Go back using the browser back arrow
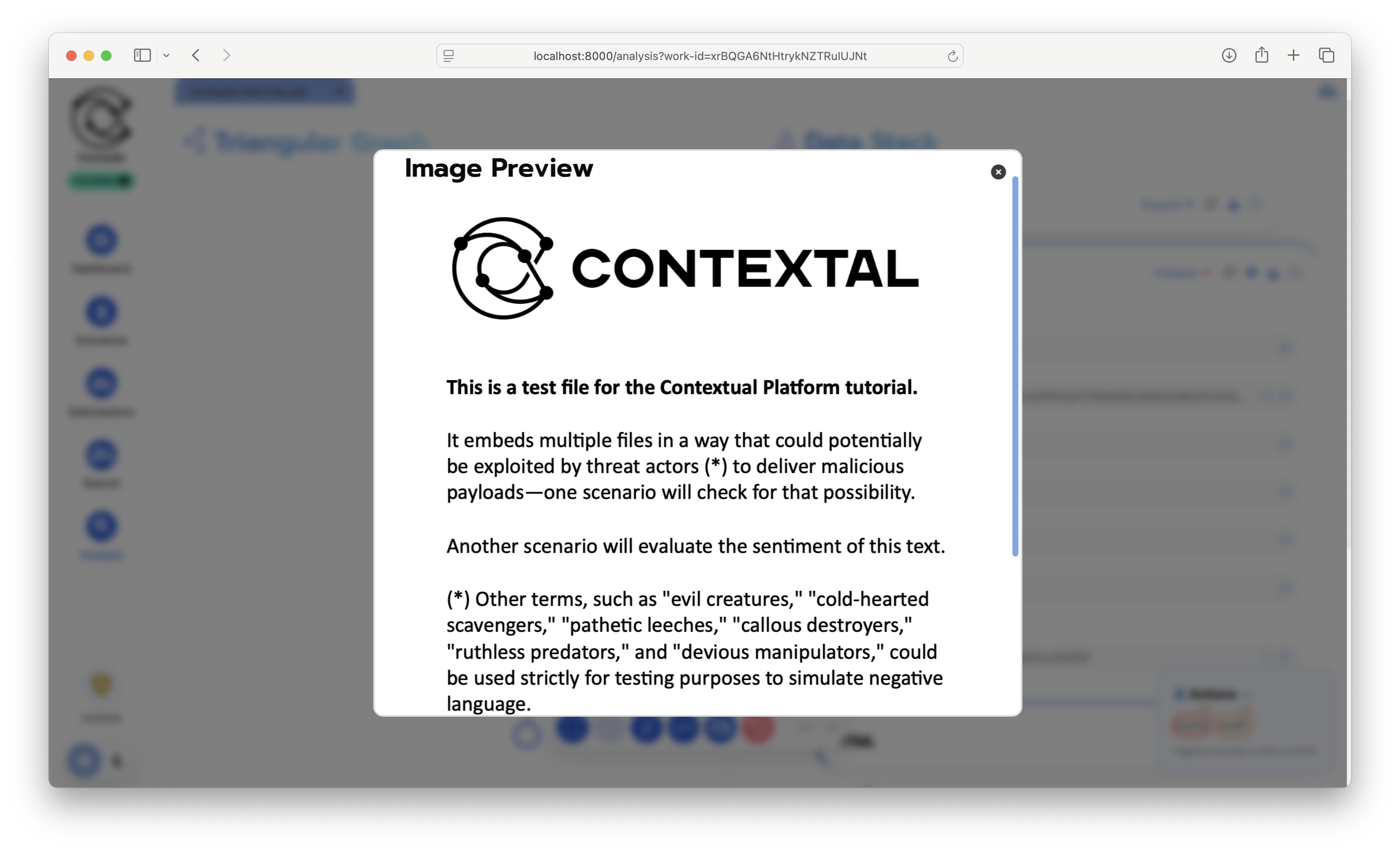The image size is (1400, 852). pyautogui.click(x=195, y=55)
